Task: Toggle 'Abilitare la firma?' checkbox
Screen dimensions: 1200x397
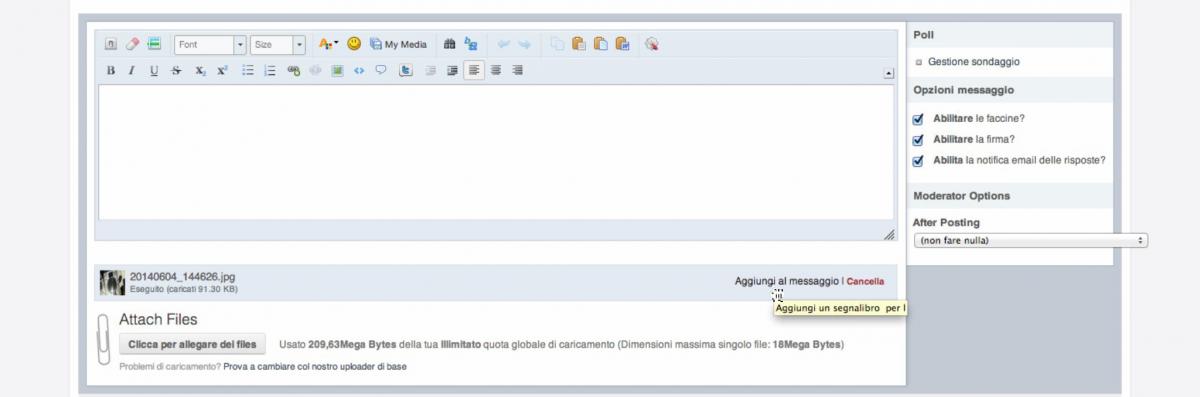Action: (x=918, y=139)
